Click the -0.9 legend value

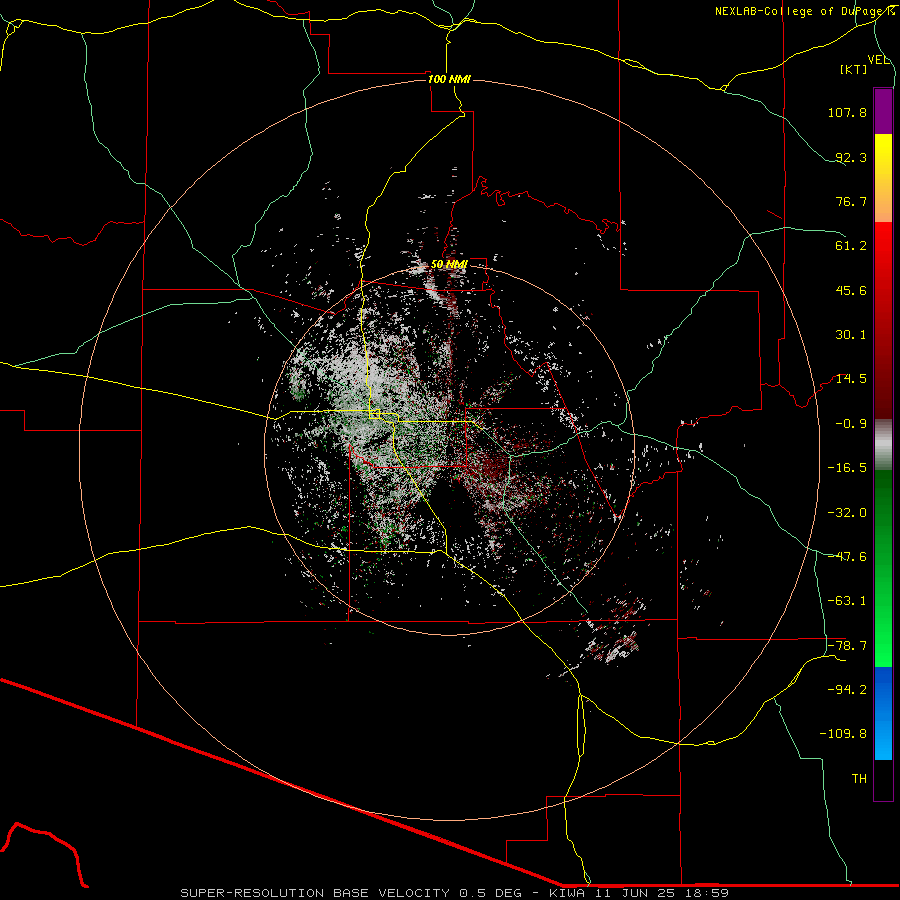tap(851, 424)
